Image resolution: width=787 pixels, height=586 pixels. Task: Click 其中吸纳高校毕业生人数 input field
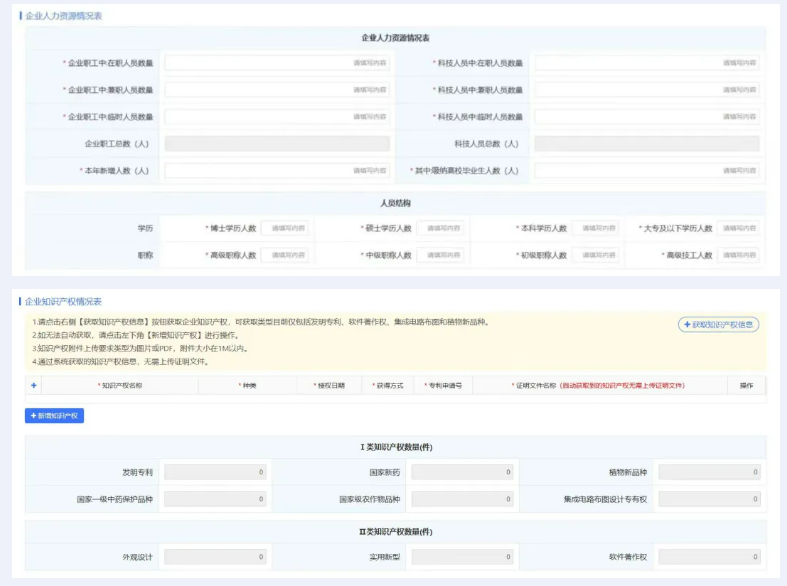tap(646, 171)
